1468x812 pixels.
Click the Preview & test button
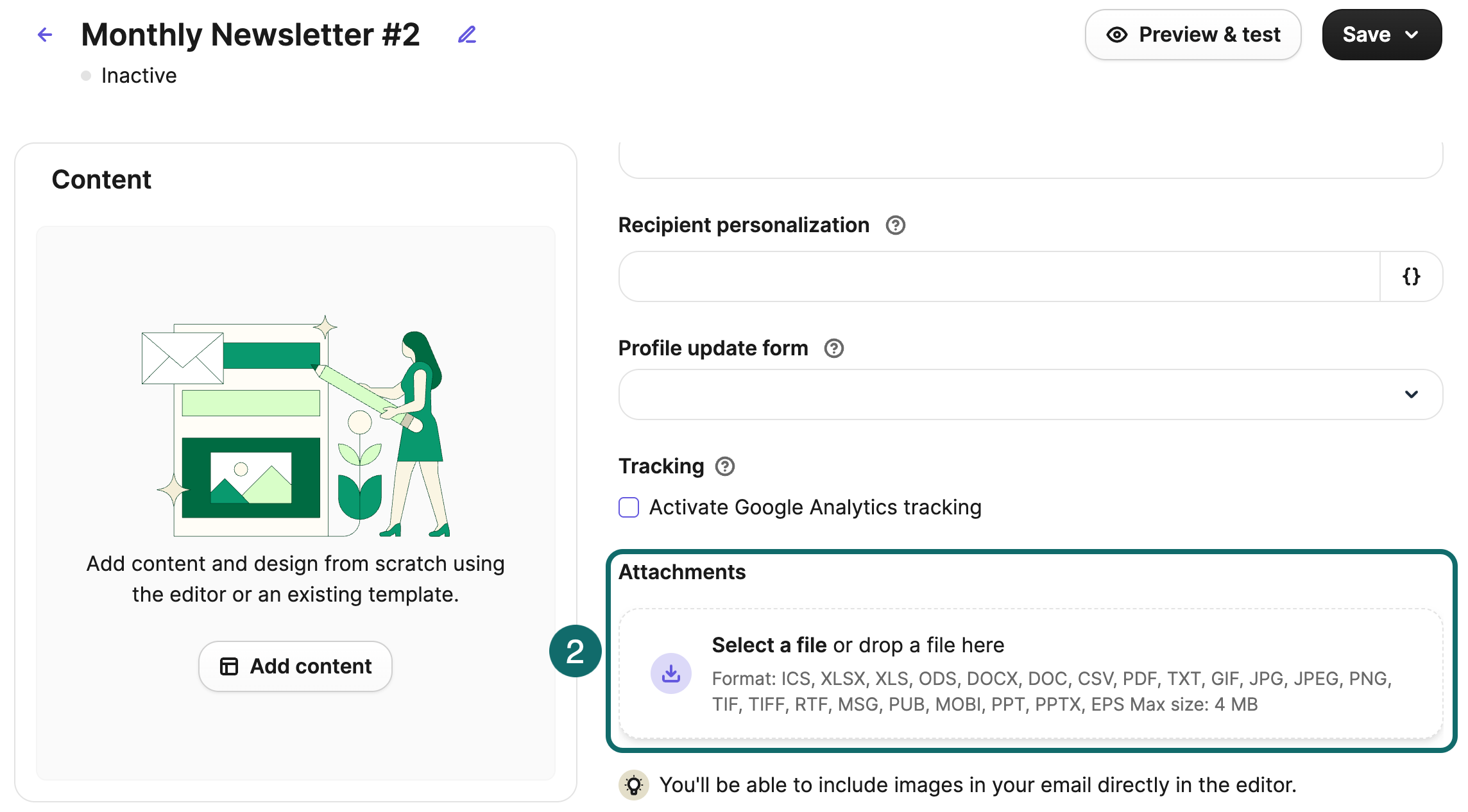pos(1193,35)
